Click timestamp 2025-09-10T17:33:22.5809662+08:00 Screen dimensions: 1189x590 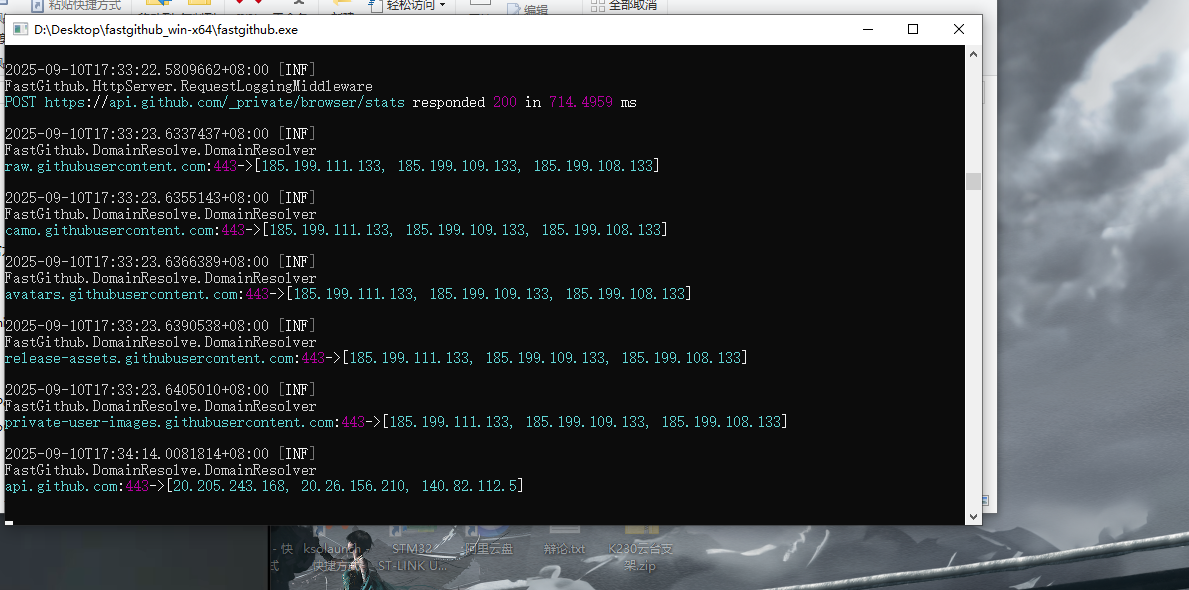tap(137, 70)
